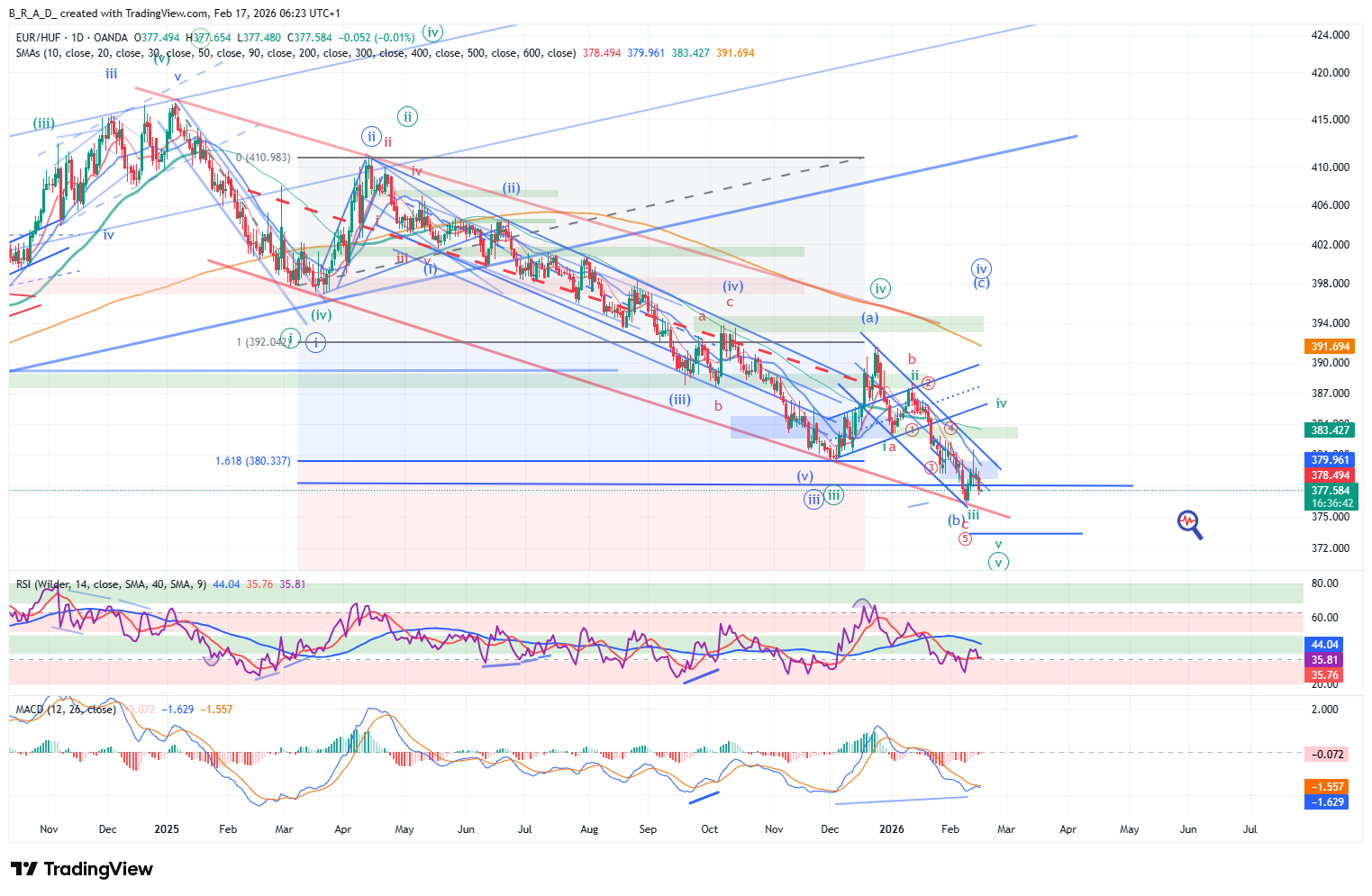The image size is (1372, 896).
Task: Click the TradingView logo at bottom left
Action: (82, 869)
